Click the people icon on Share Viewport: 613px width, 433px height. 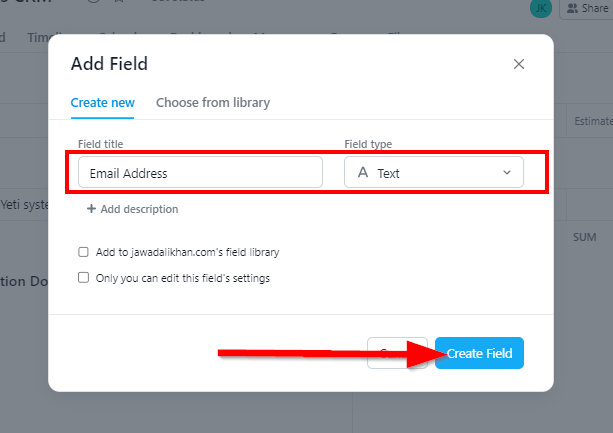(572, 8)
